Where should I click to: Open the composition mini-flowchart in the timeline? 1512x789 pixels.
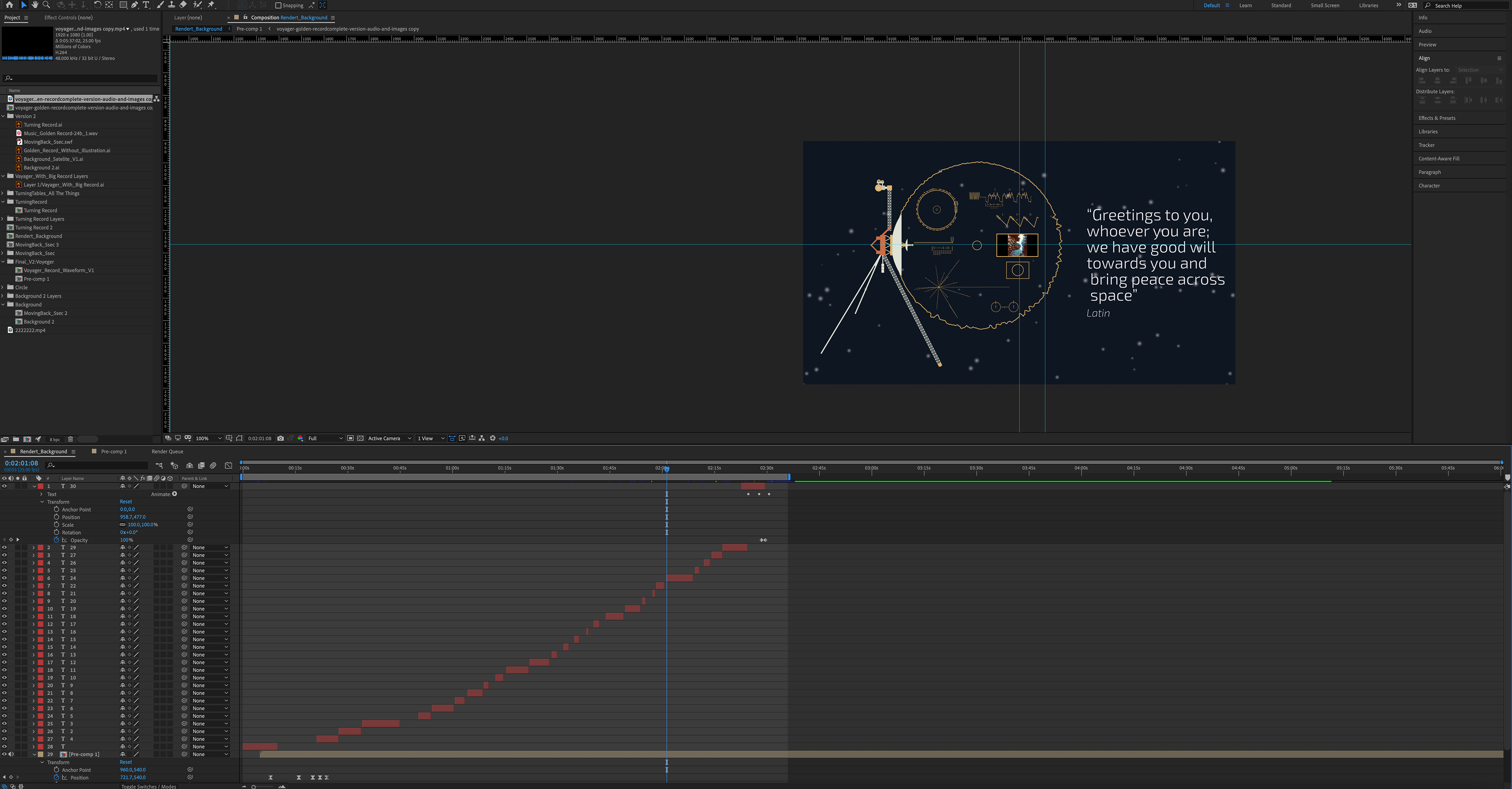(x=159, y=466)
